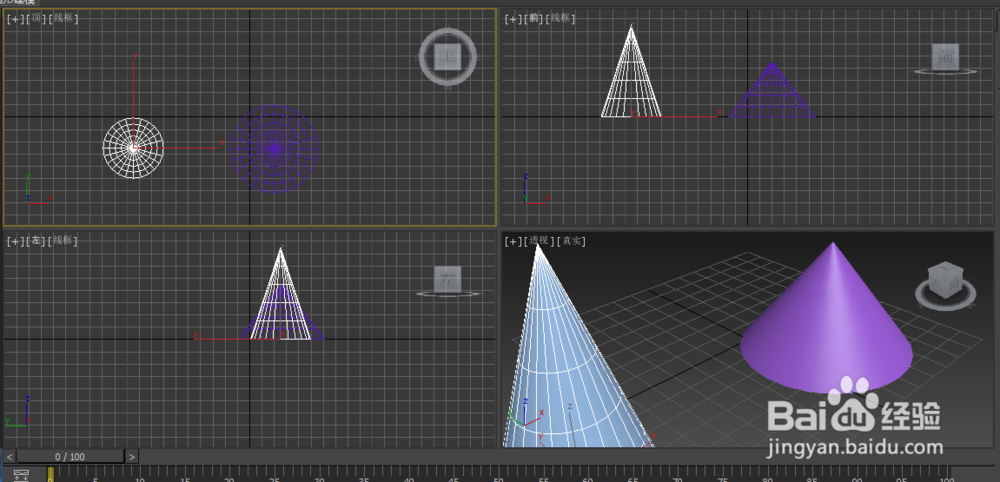Open the [透视] view label menu

(x=539, y=241)
